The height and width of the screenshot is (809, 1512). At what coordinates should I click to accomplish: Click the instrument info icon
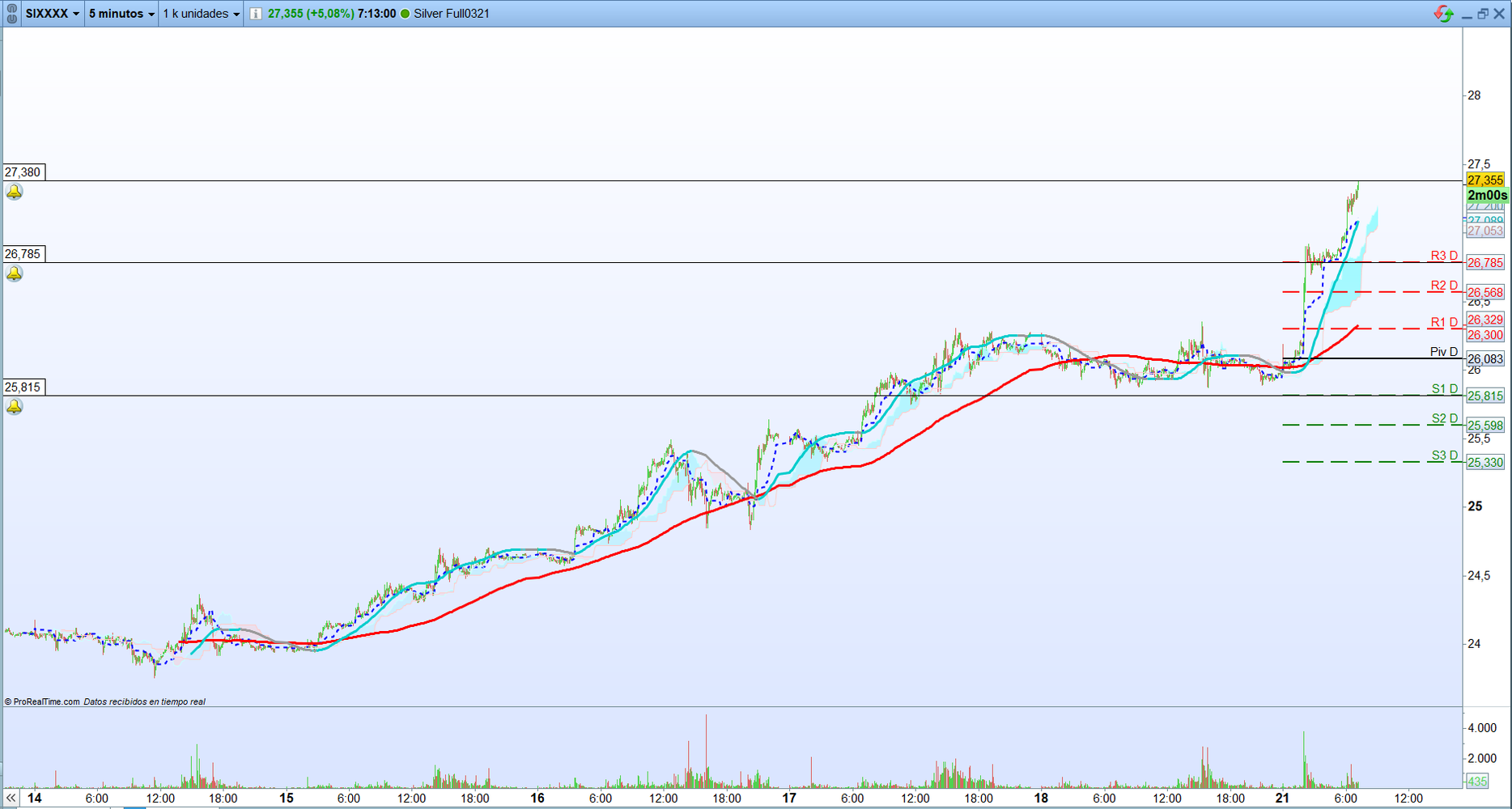[x=256, y=14]
